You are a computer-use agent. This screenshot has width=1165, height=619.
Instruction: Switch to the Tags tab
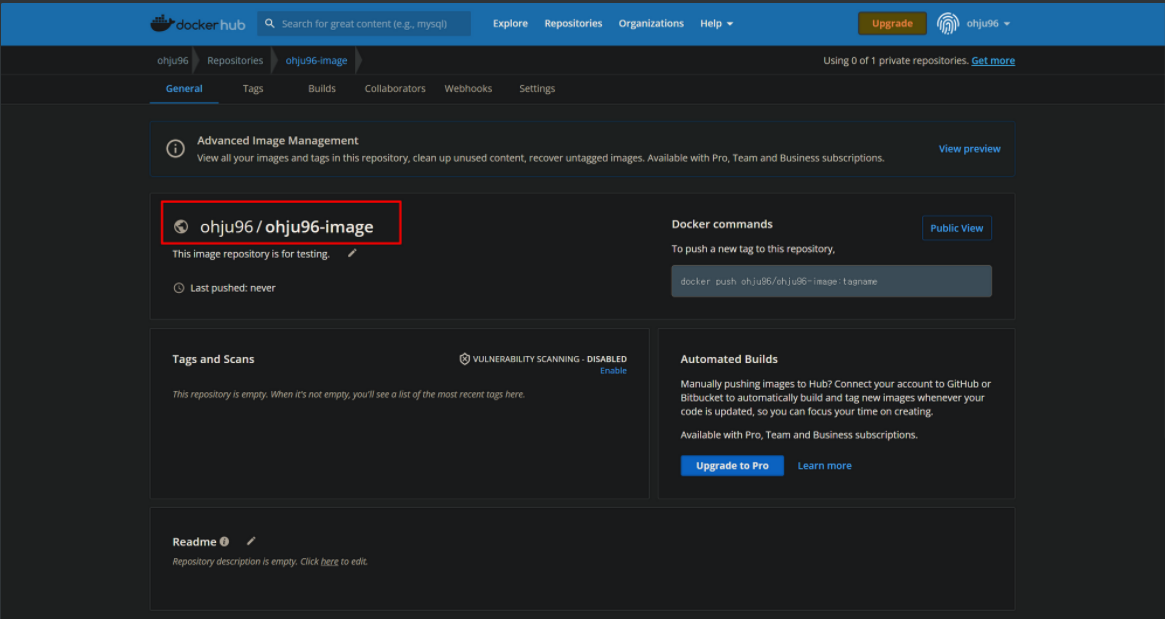(253, 88)
